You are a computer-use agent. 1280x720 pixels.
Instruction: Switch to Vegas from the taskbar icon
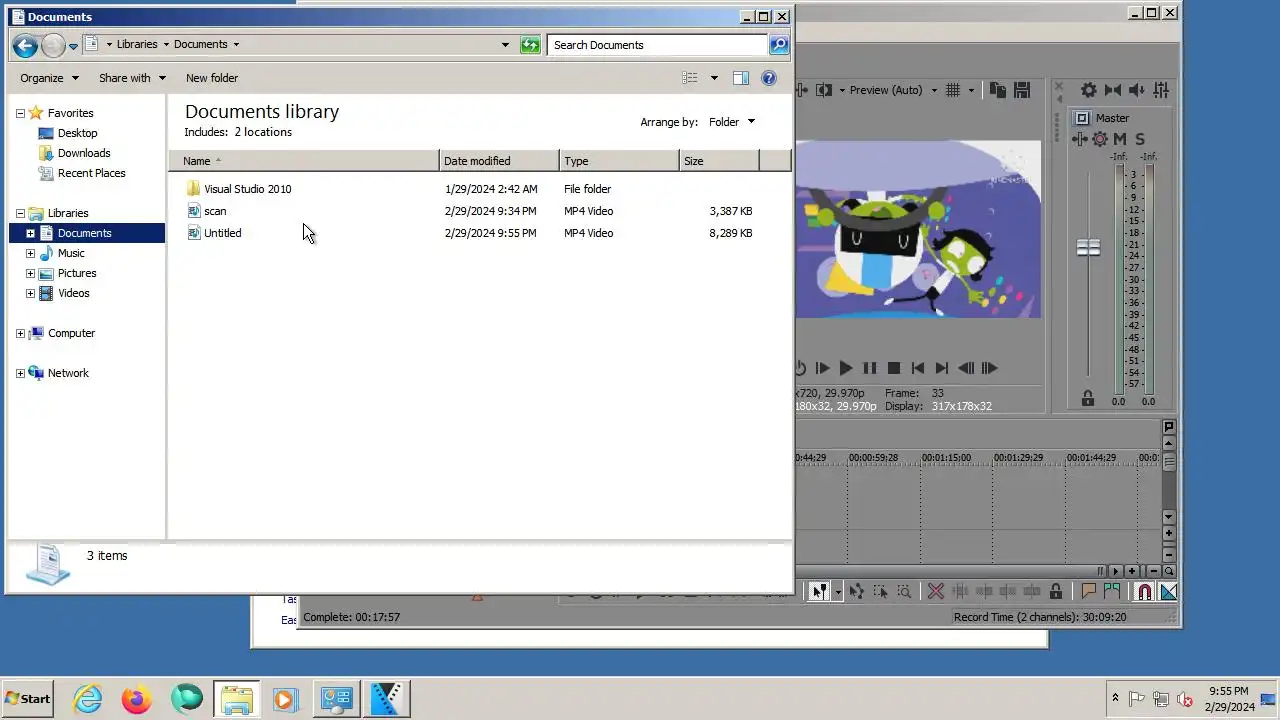click(x=387, y=699)
